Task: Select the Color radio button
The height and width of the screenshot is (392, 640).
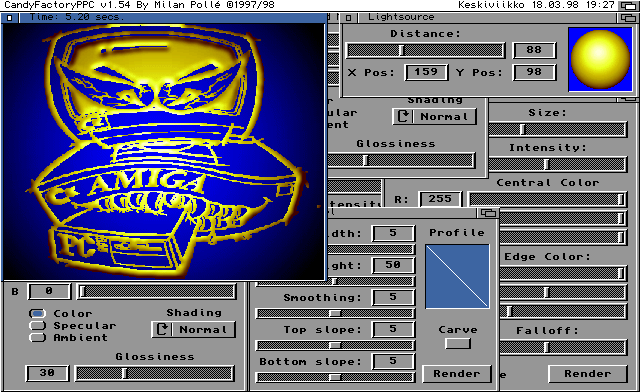Action: 37,313
